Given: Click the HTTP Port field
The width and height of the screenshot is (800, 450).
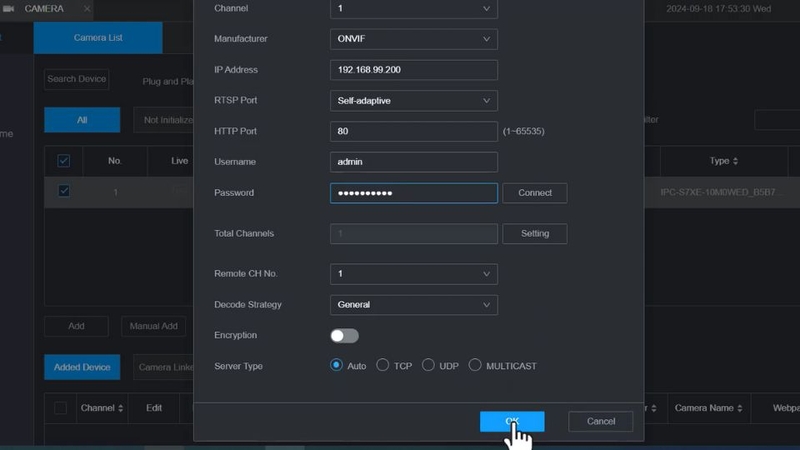Looking at the screenshot, I should (x=414, y=132).
